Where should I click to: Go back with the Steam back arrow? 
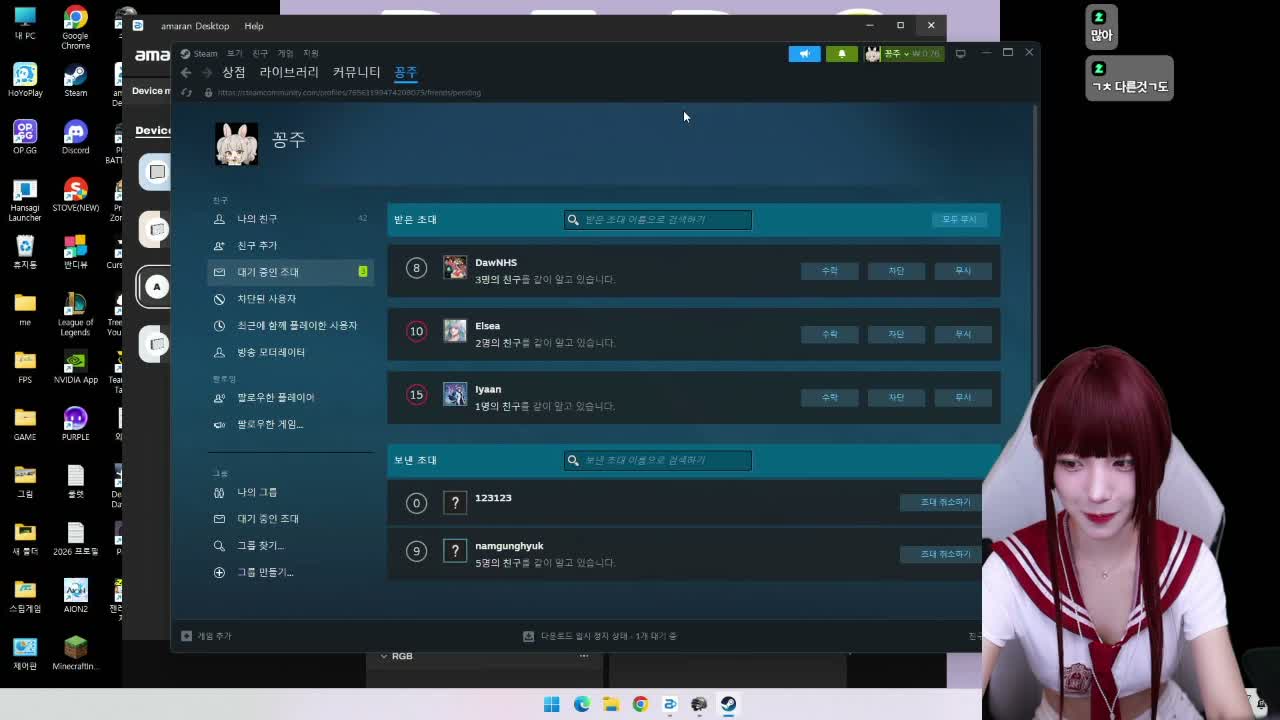coord(186,73)
